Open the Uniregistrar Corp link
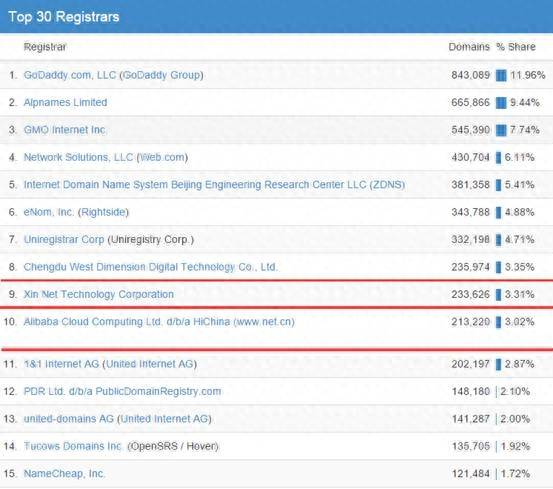This screenshot has height=489, width=553. (x=64, y=239)
